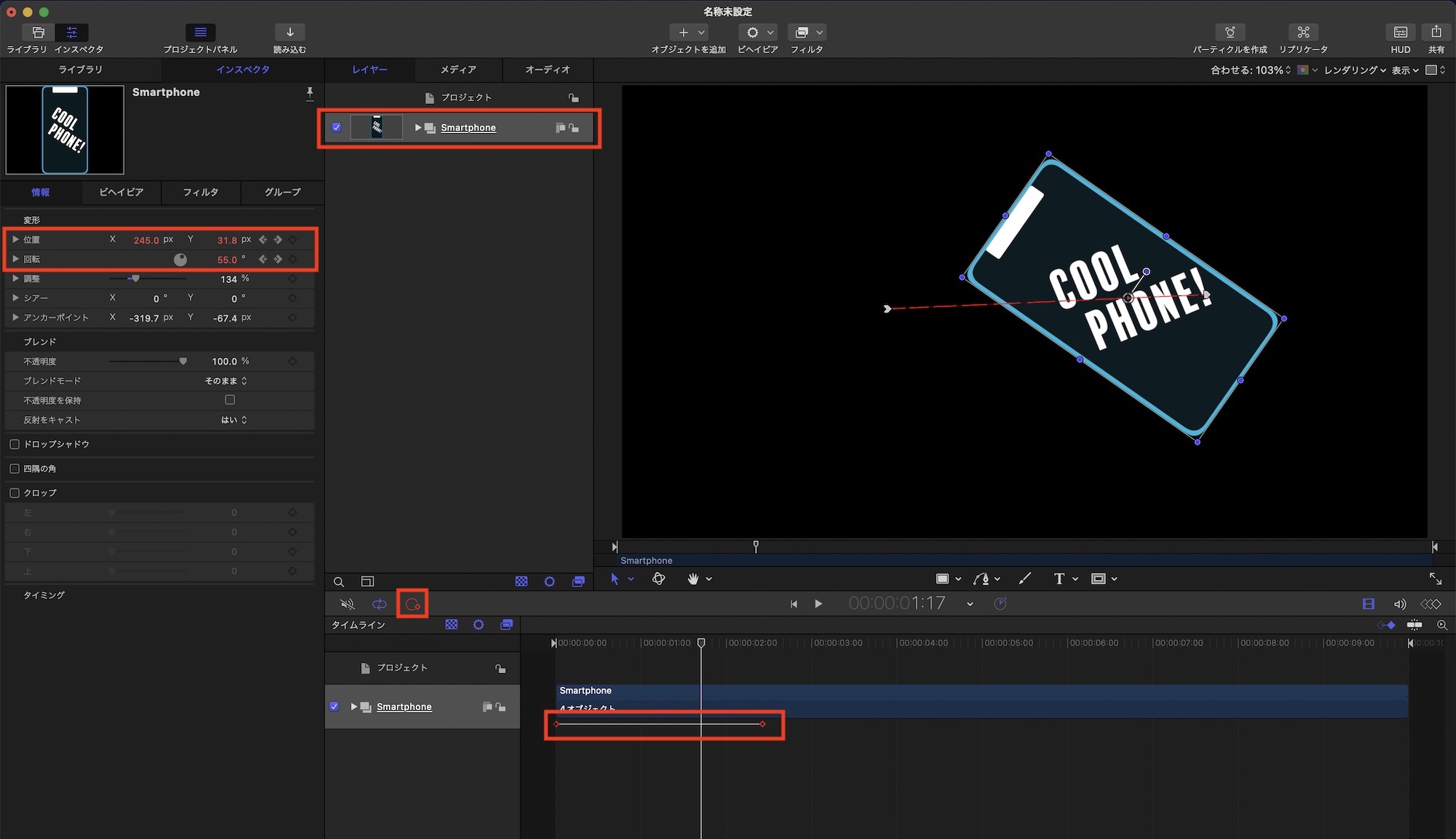
Task: Select the Text tool in canvas toolbar
Action: point(1059,579)
